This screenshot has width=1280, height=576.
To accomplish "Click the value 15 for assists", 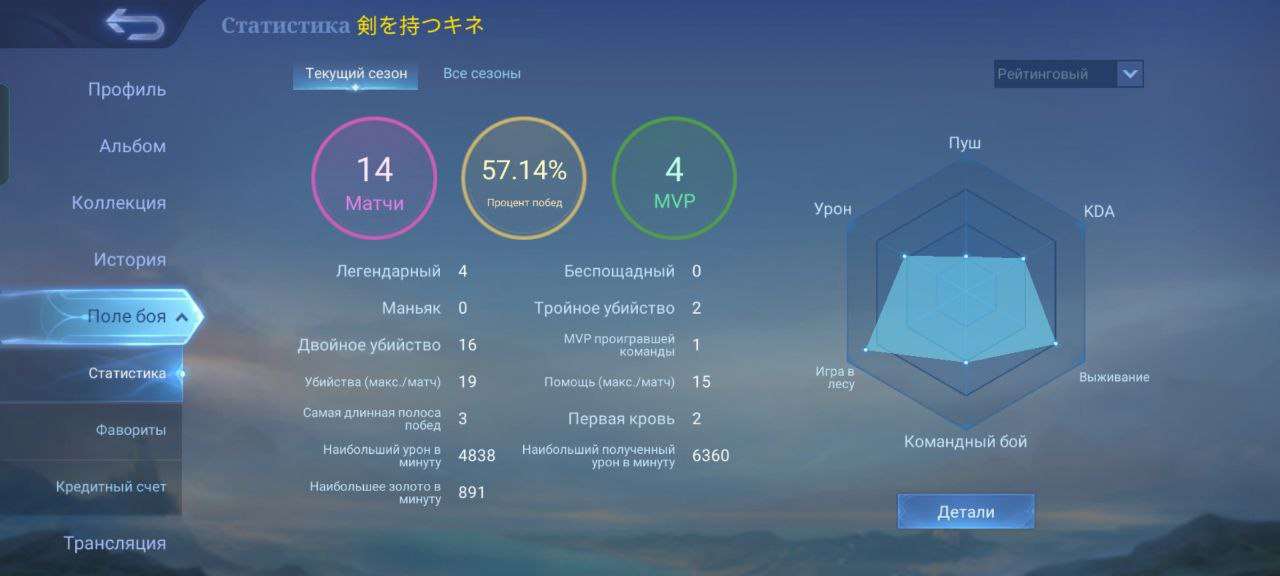I will (701, 382).
